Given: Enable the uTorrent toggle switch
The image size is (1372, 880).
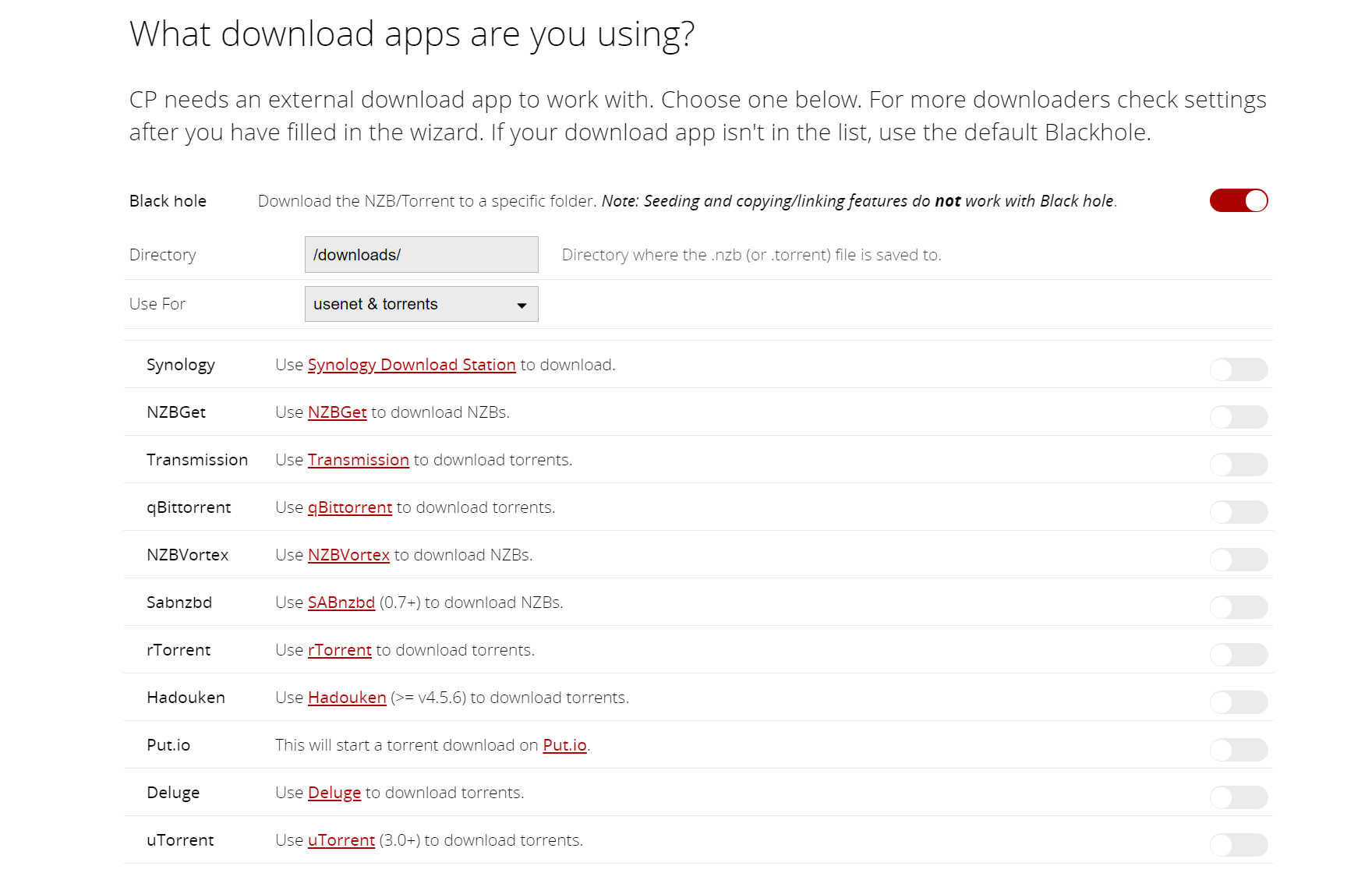Looking at the screenshot, I should [x=1239, y=845].
